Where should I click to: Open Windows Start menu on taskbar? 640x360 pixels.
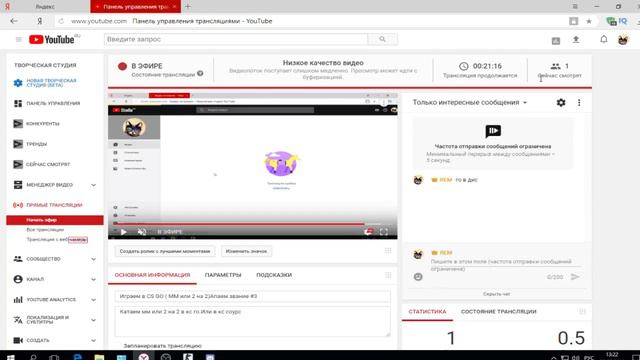point(11,357)
